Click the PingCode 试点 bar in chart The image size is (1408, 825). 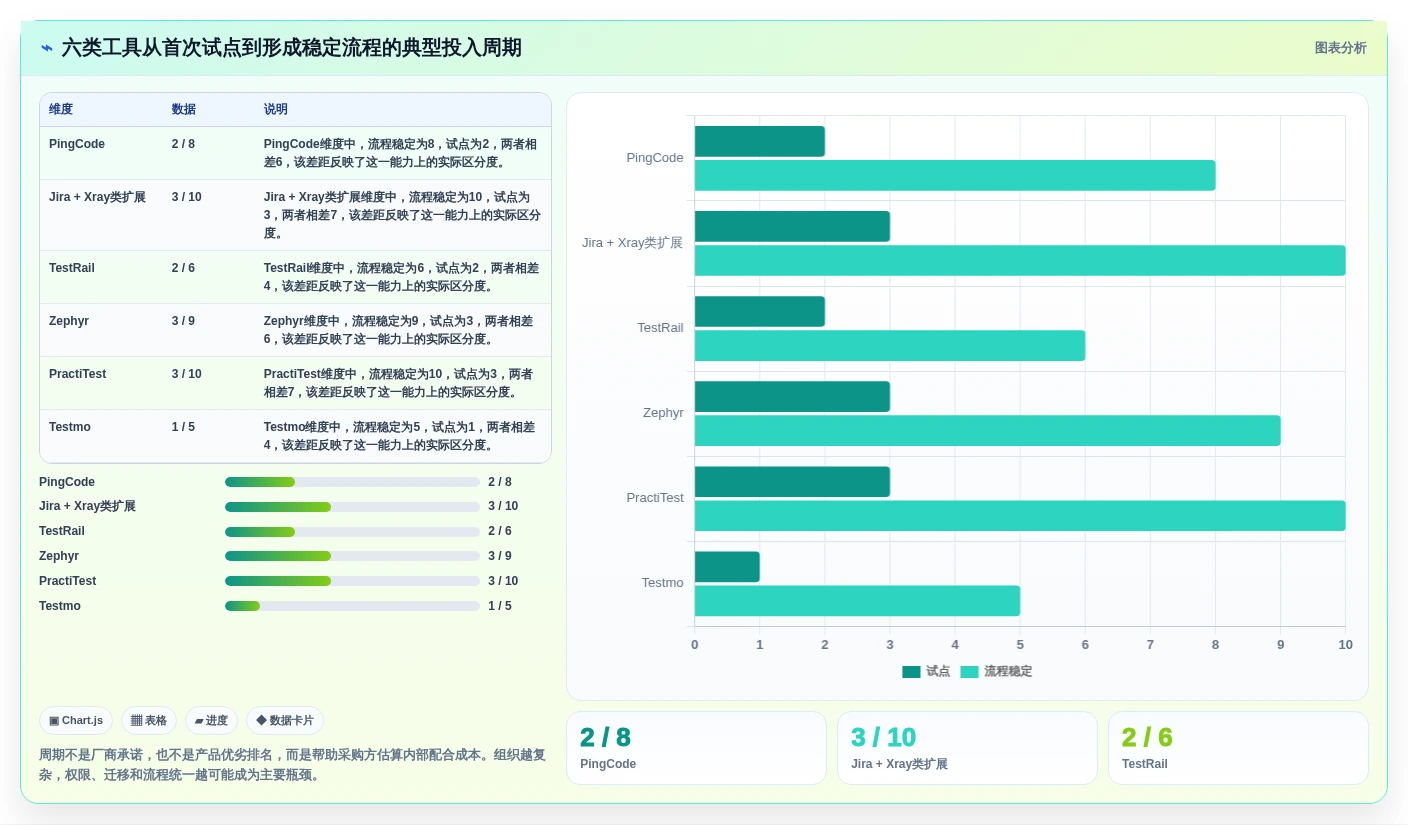pyautogui.click(x=760, y=141)
